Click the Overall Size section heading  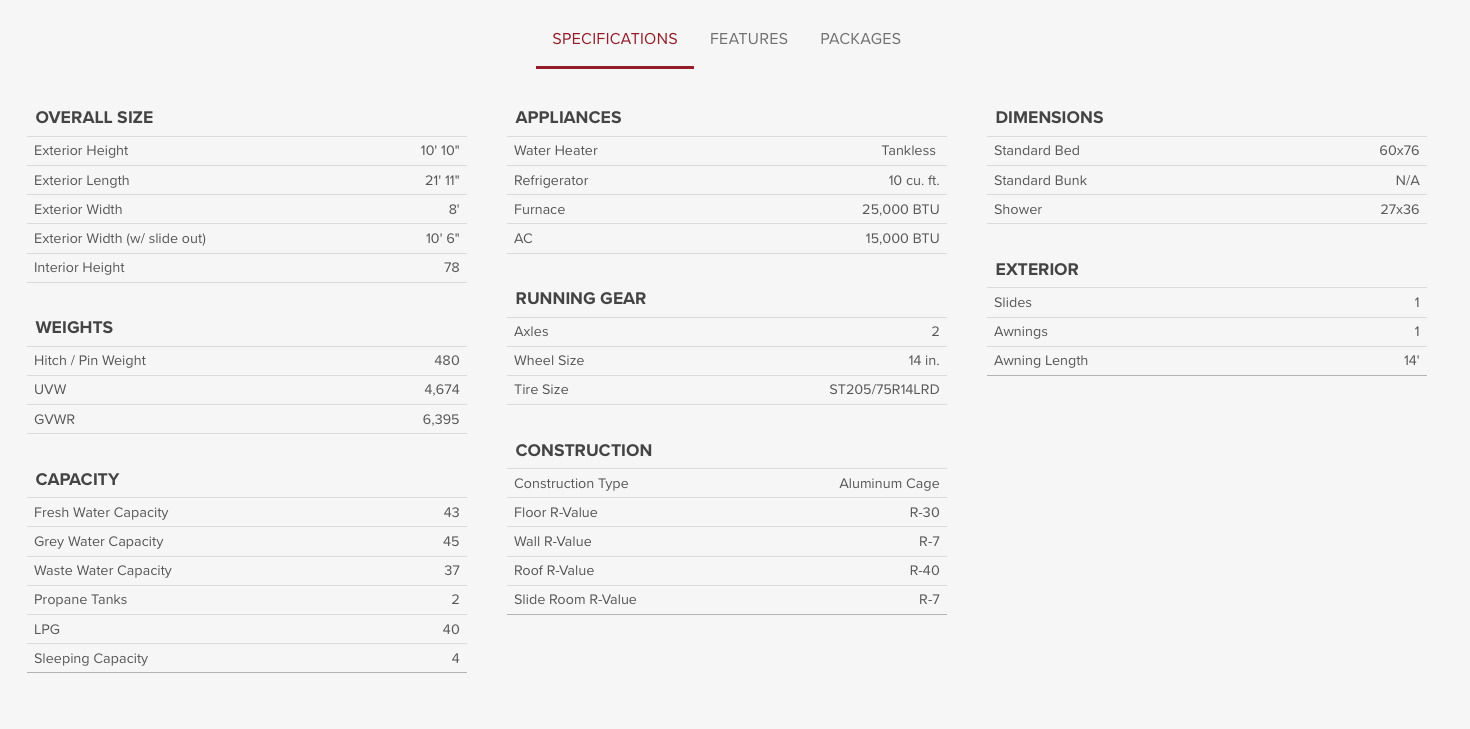click(94, 117)
